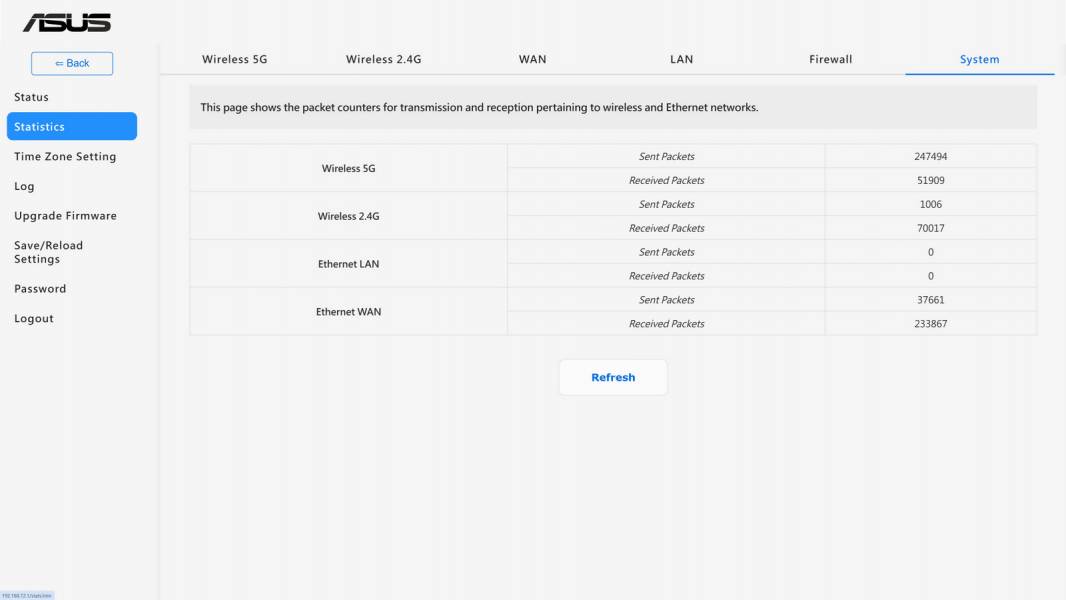This screenshot has height=600, width=1066.
Task: Click Sent Packets for Wireless 5G
Action: 666,156
